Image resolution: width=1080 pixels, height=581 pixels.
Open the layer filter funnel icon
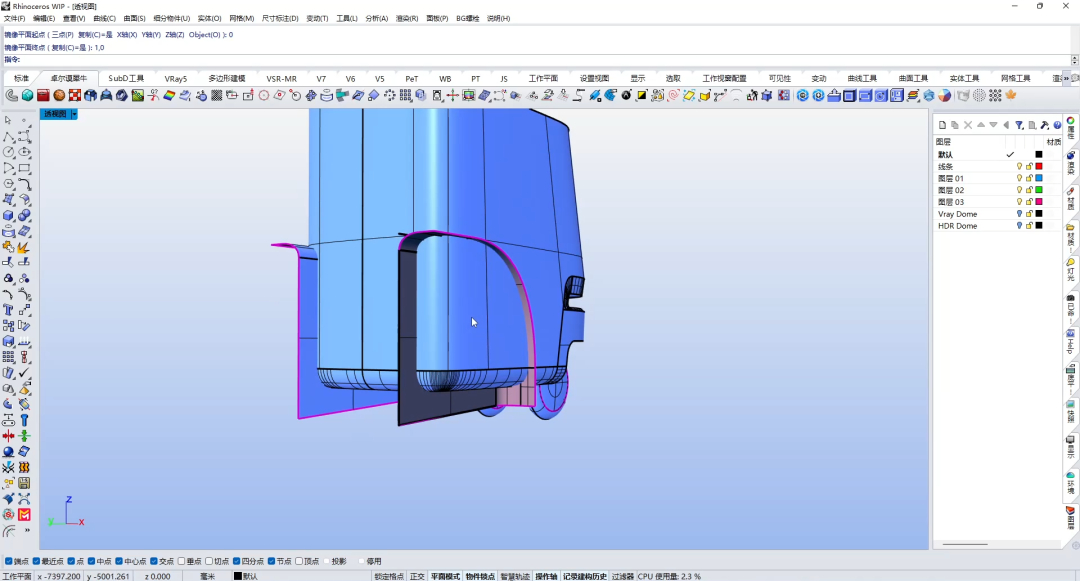coord(1019,125)
